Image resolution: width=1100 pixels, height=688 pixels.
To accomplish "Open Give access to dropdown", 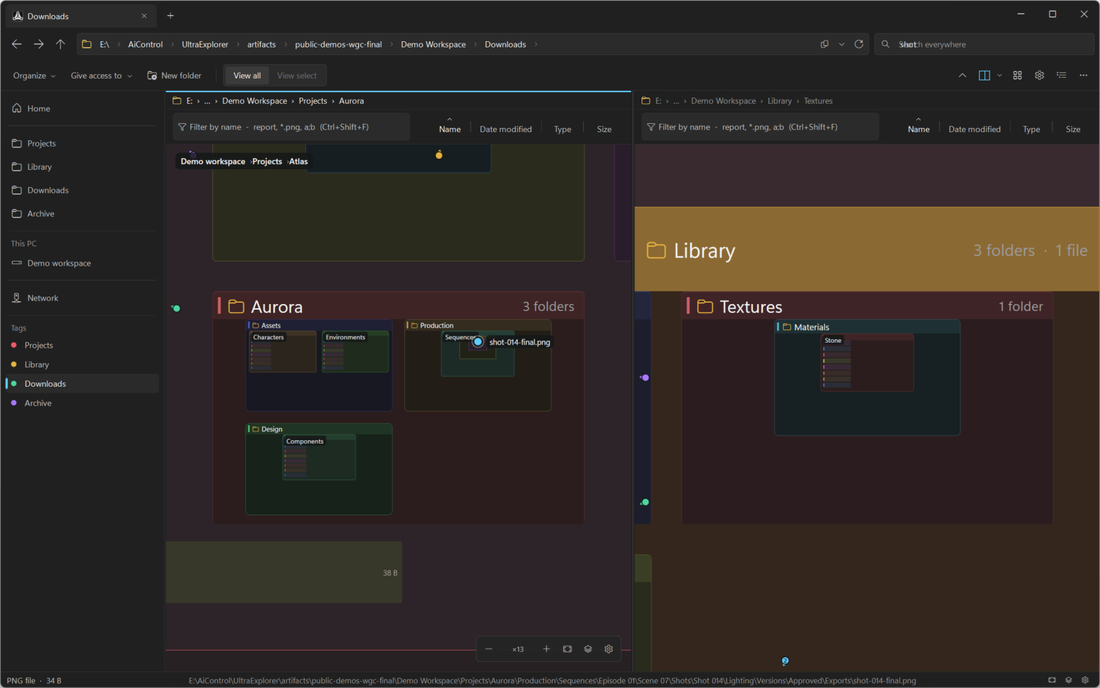I will 101,76.
